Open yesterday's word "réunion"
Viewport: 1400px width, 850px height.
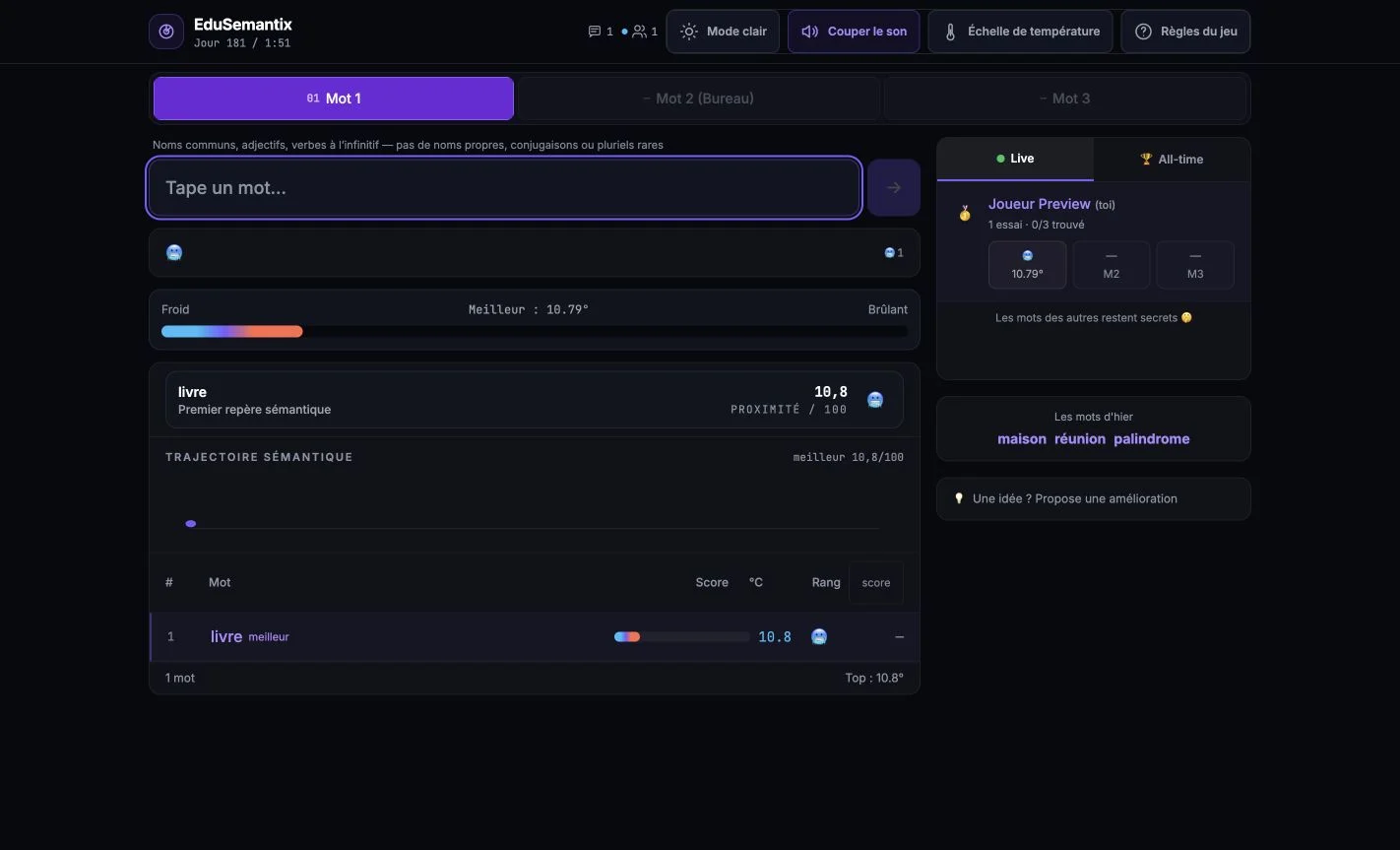(1080, 439)
